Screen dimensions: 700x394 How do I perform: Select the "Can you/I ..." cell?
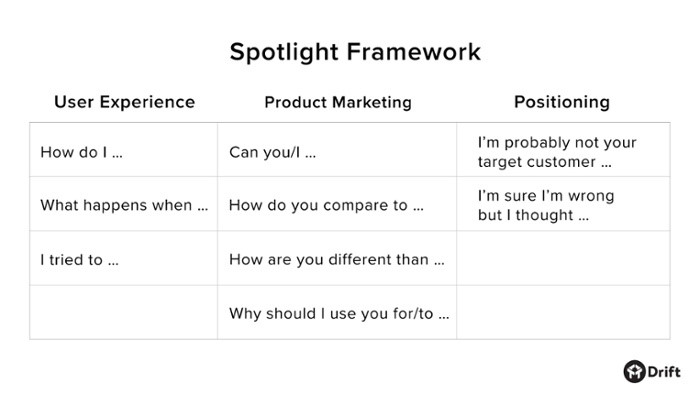(x=337, y=150)
